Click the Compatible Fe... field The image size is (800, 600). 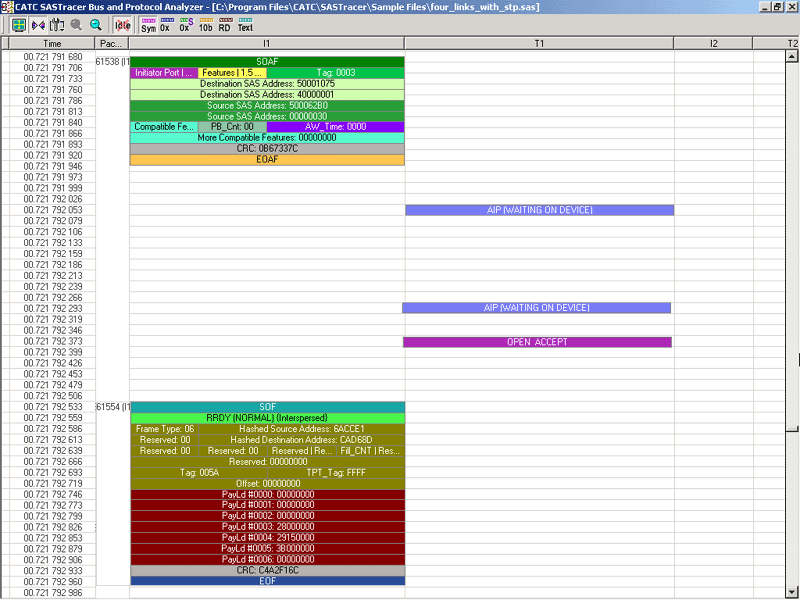coord(164,127)
